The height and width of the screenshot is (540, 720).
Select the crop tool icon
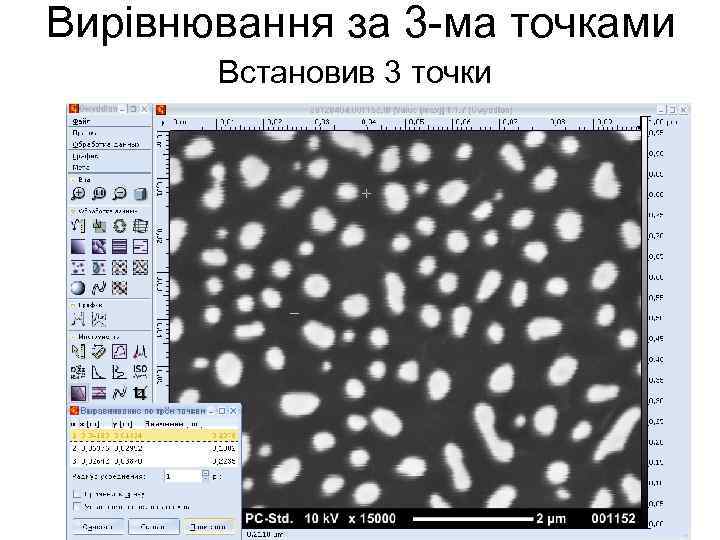tap(141, 393)
